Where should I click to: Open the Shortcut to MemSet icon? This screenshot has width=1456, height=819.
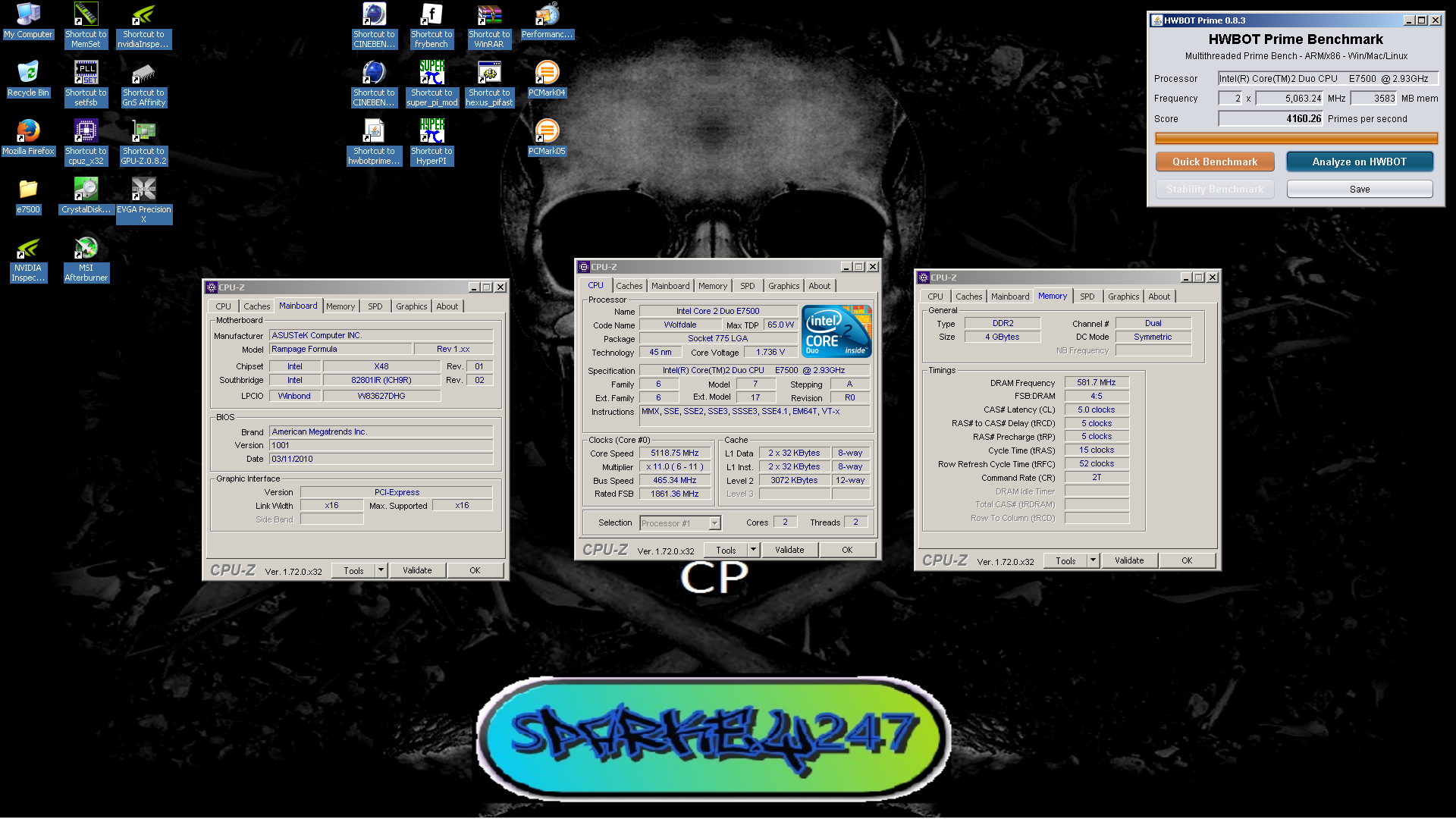point(86,26)
